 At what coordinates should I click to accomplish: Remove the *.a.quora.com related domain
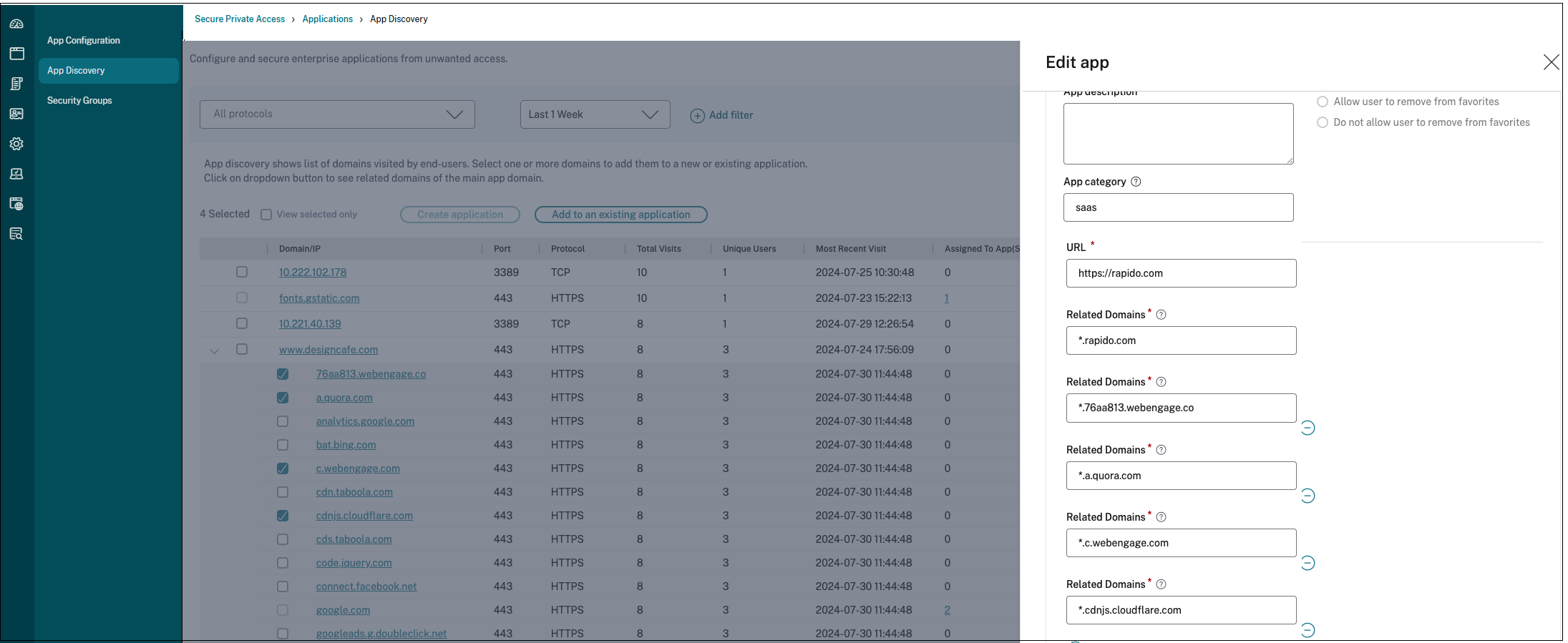click(1308, 496)
